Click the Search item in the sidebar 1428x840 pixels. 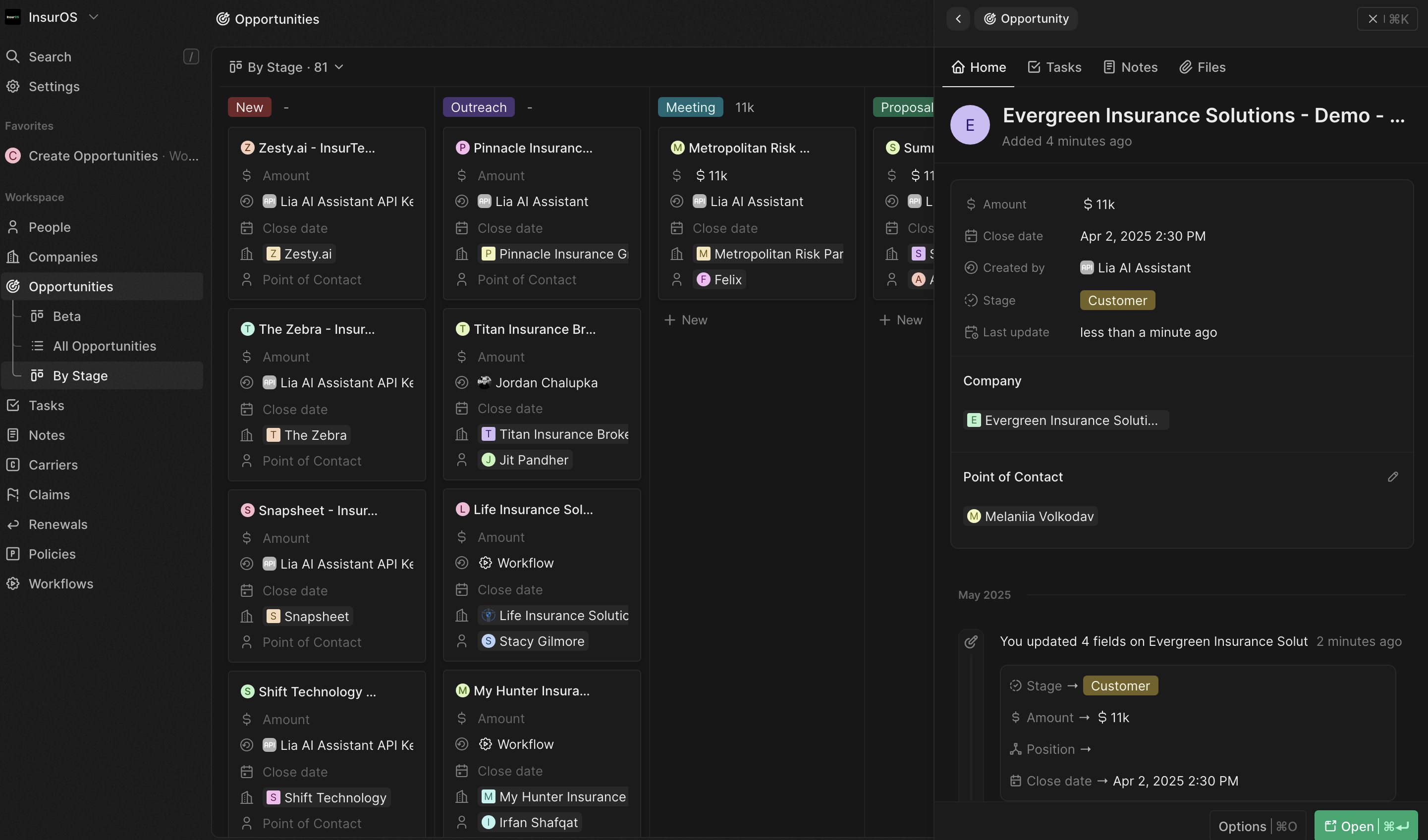tap(50, 56)
